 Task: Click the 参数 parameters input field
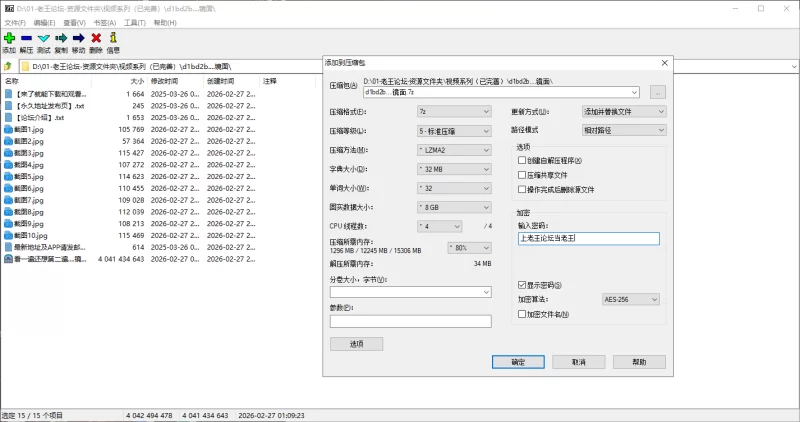[411, 321]
